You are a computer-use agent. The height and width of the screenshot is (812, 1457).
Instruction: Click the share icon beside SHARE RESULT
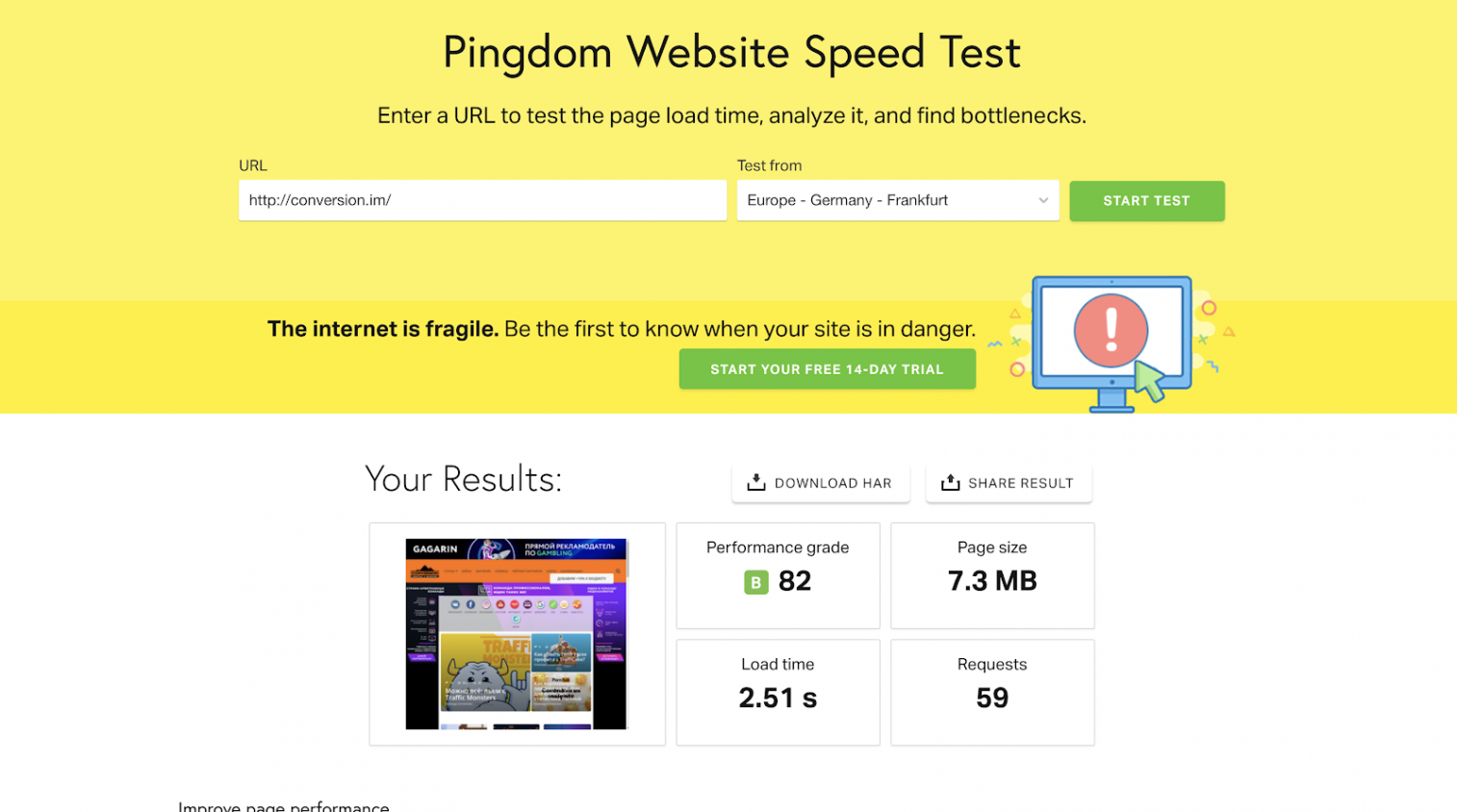tap(951, 482)
